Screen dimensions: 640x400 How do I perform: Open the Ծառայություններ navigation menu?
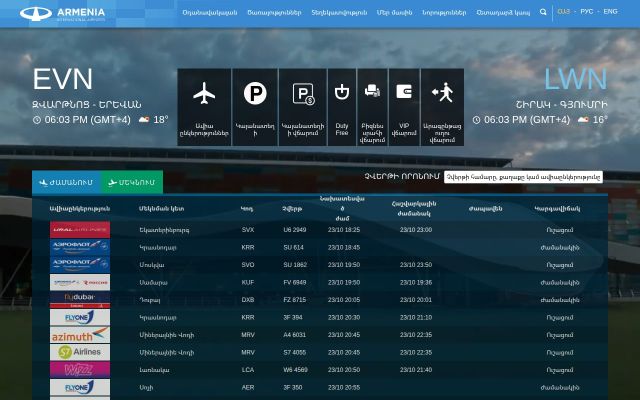pyautogui.click(x=274, y=13)
